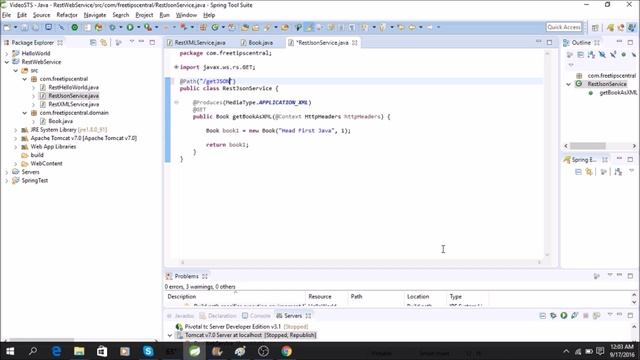Collapse the com.freetipscentral.domain package node
Viewport: 640px width, 360px height.
(24, 113)
